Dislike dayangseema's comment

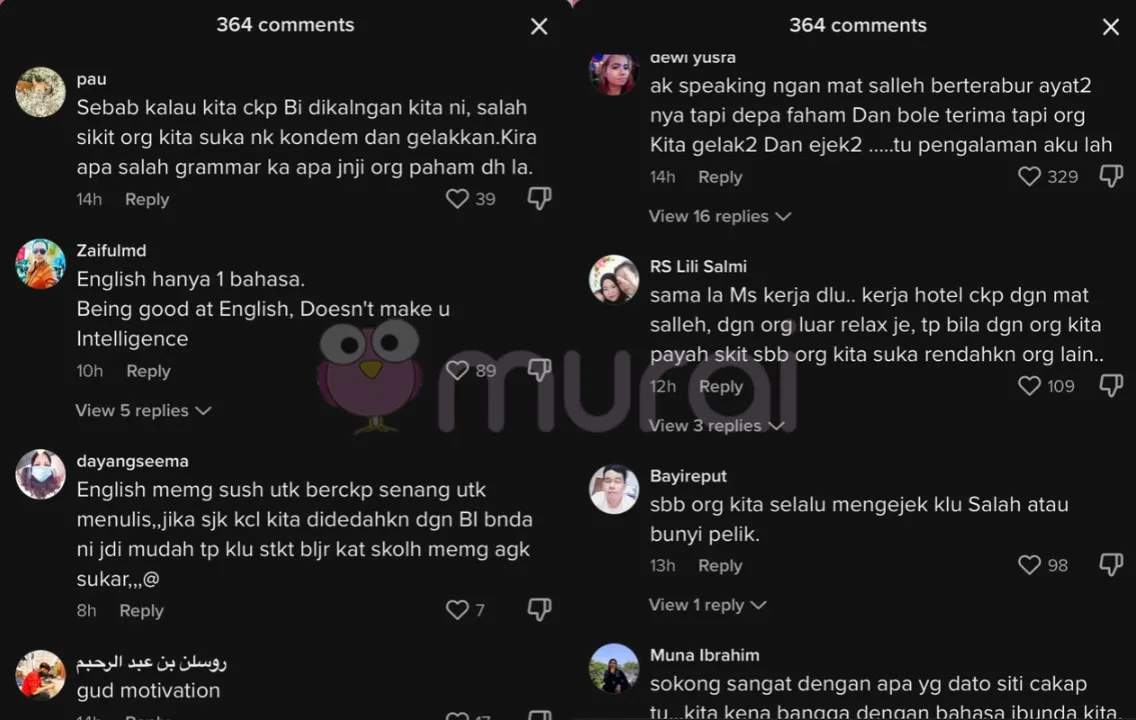(x=540, y=610)
